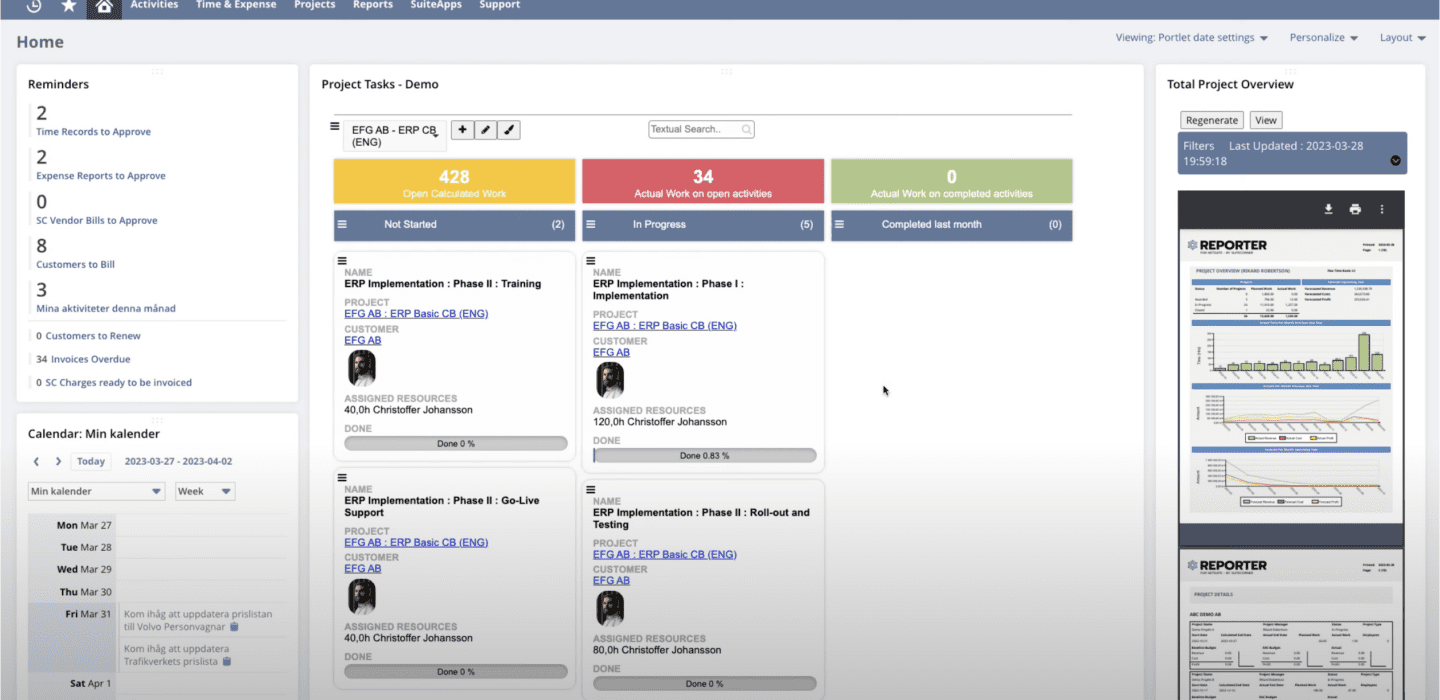Open the PDF viewer three-dot menu

[1382, 209]
